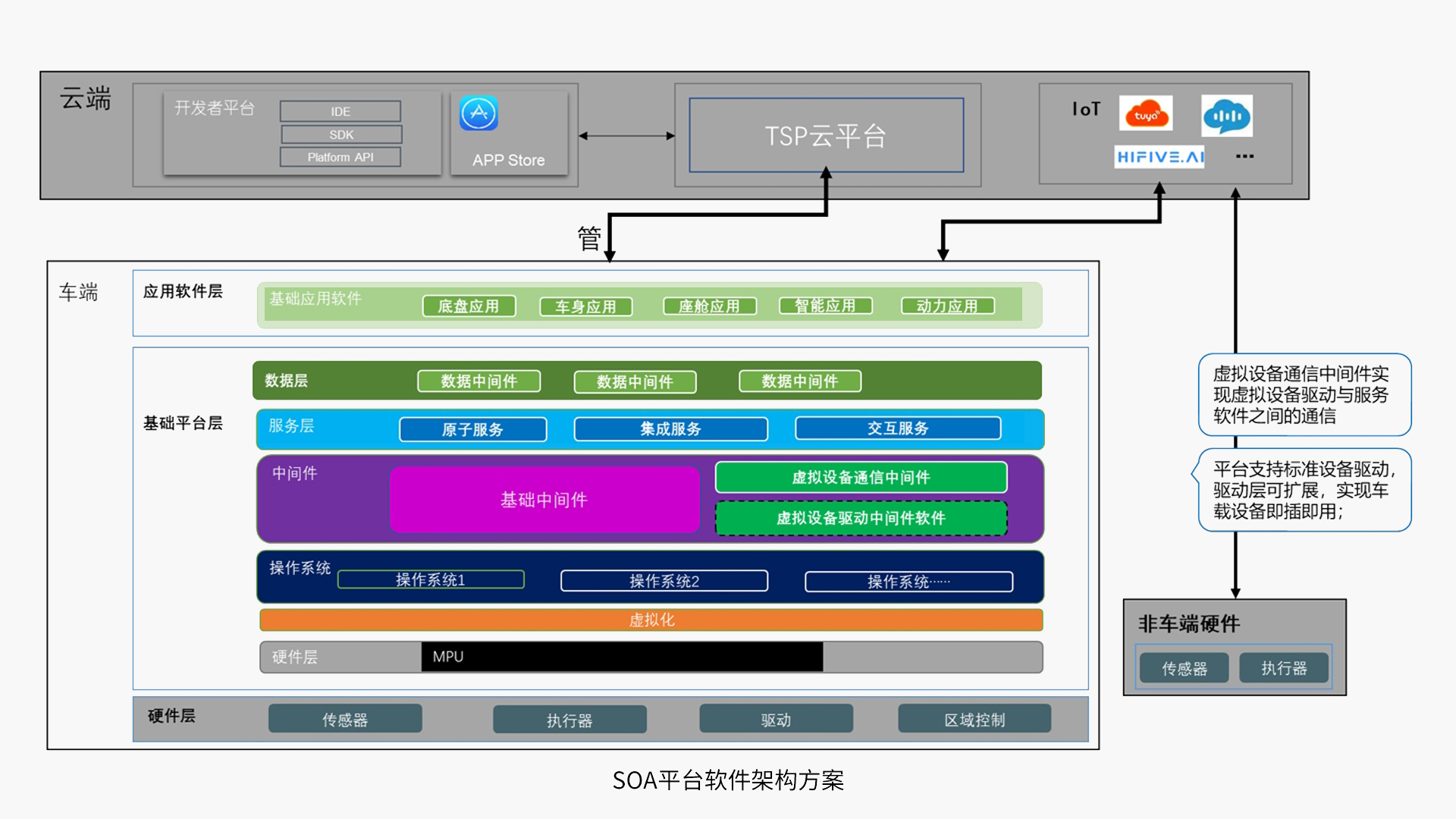Click the black MPU bar

click(x=622, y=657)
